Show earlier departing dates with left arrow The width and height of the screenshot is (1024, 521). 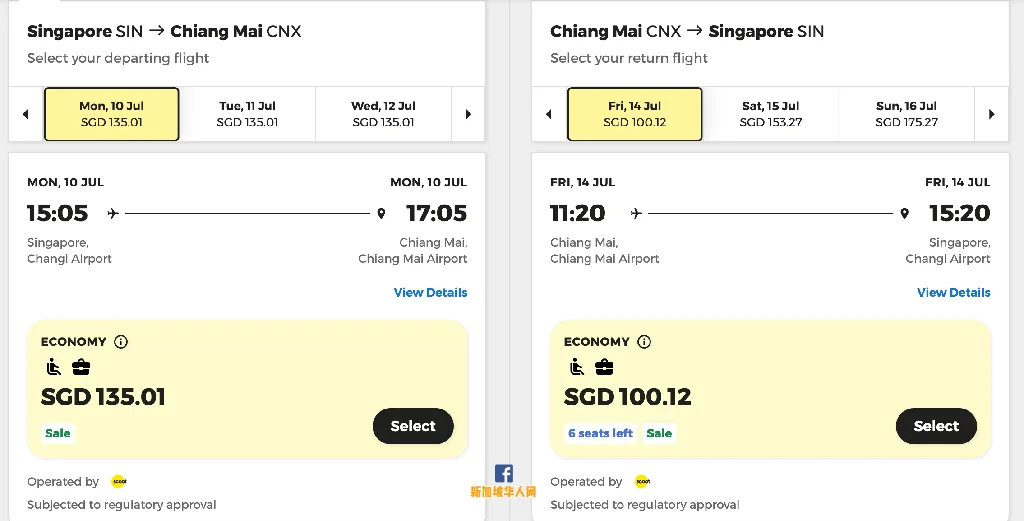25,114
